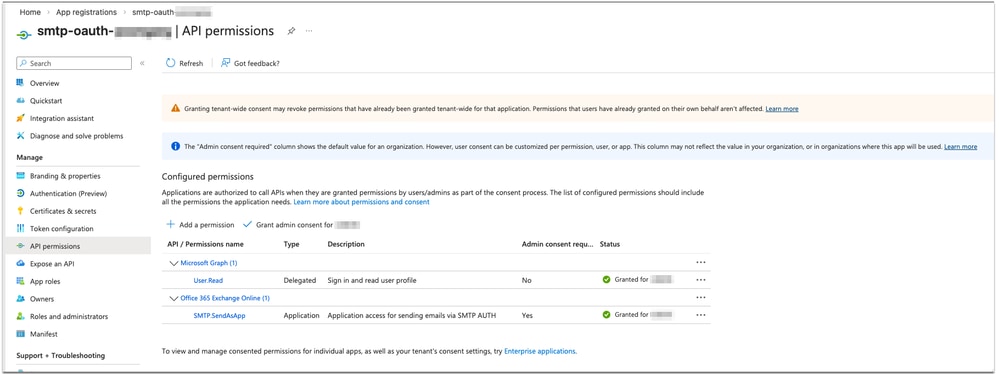Open the Enterprise applications link
The image size is (999, 374).
(x=540, y=351)
